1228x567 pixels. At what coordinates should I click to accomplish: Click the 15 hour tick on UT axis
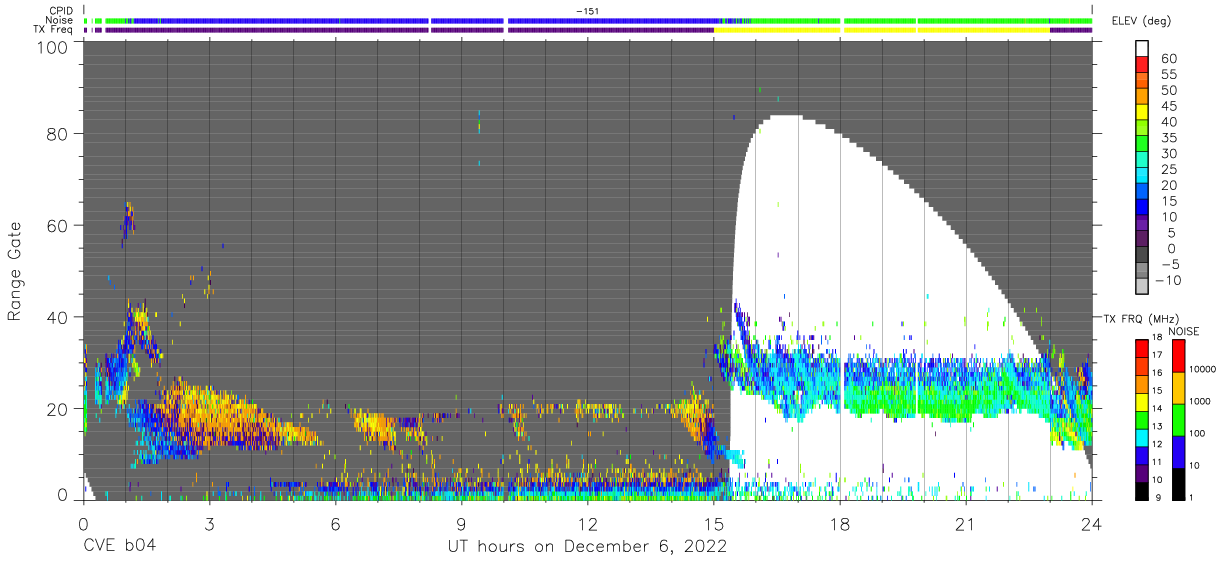click(x=714, y=524)
